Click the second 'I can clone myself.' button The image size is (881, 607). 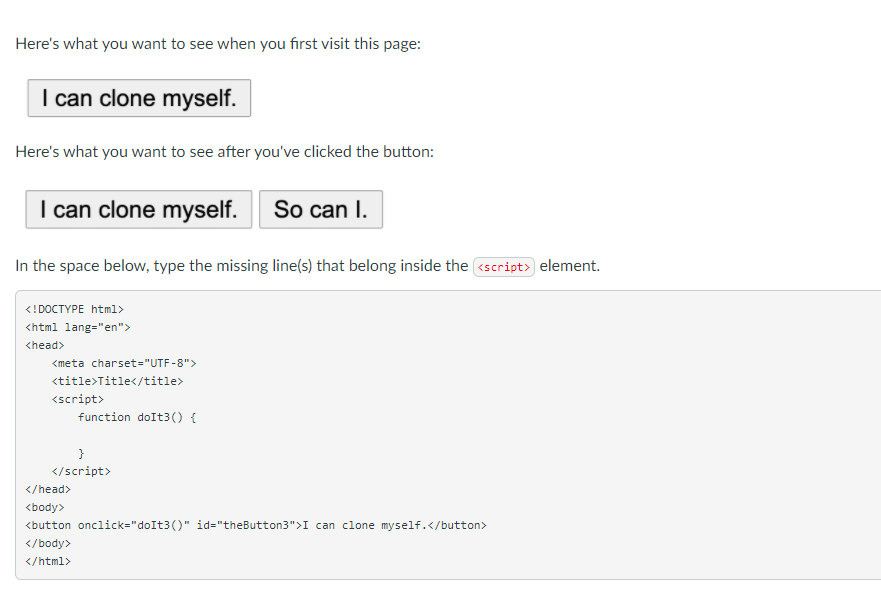138,209
